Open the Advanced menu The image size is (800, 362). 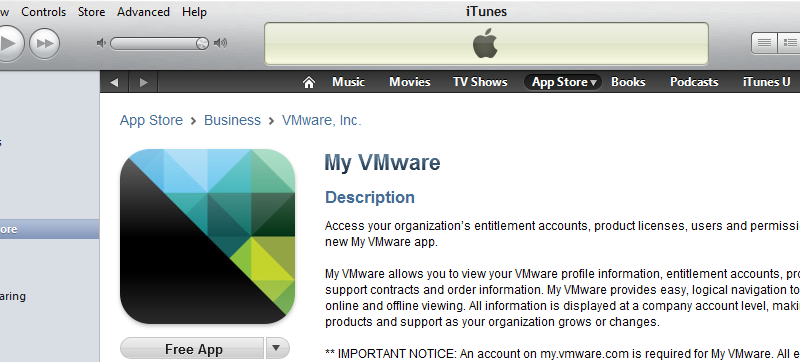143,12
